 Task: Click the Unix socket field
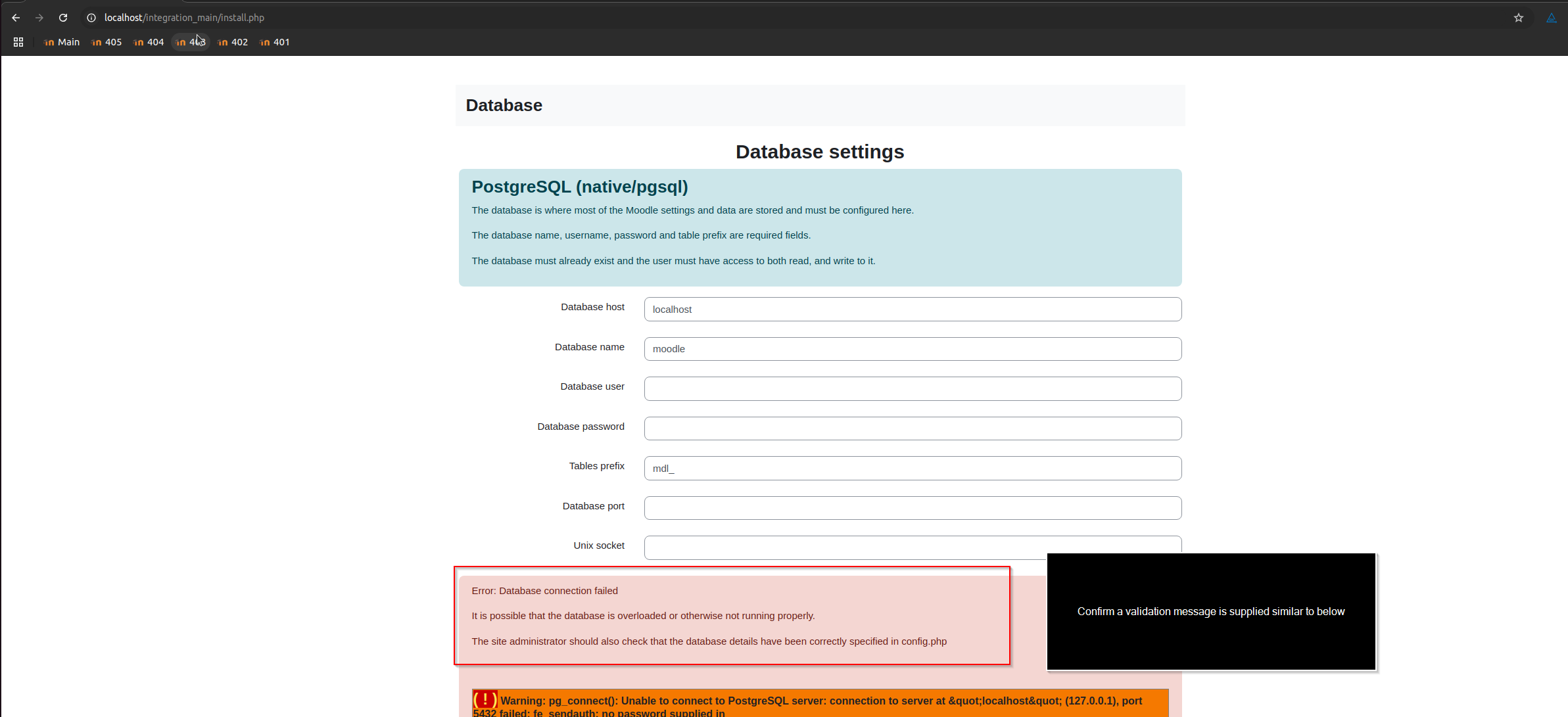tap(913, 547)
